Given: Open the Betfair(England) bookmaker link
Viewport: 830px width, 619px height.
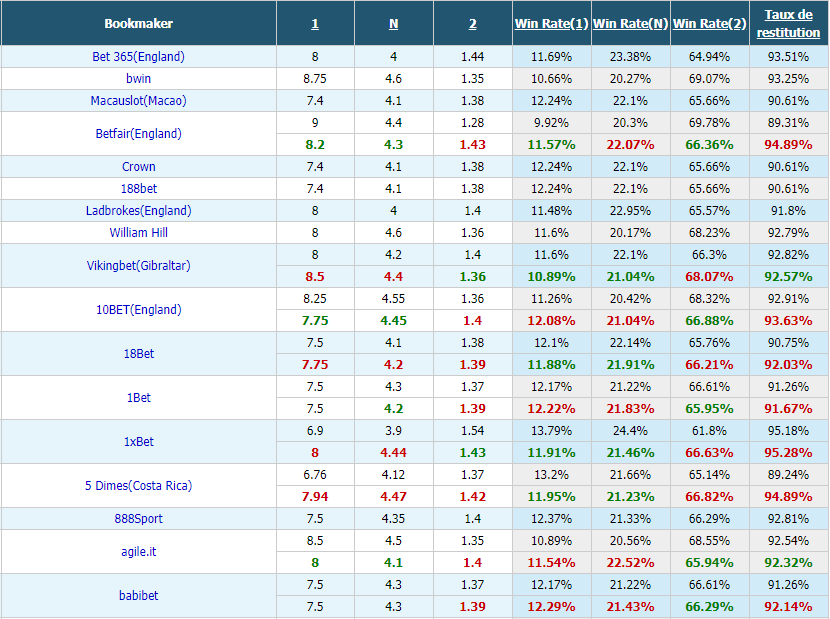Looking at the screenshot, I should (x=139, y=133).
